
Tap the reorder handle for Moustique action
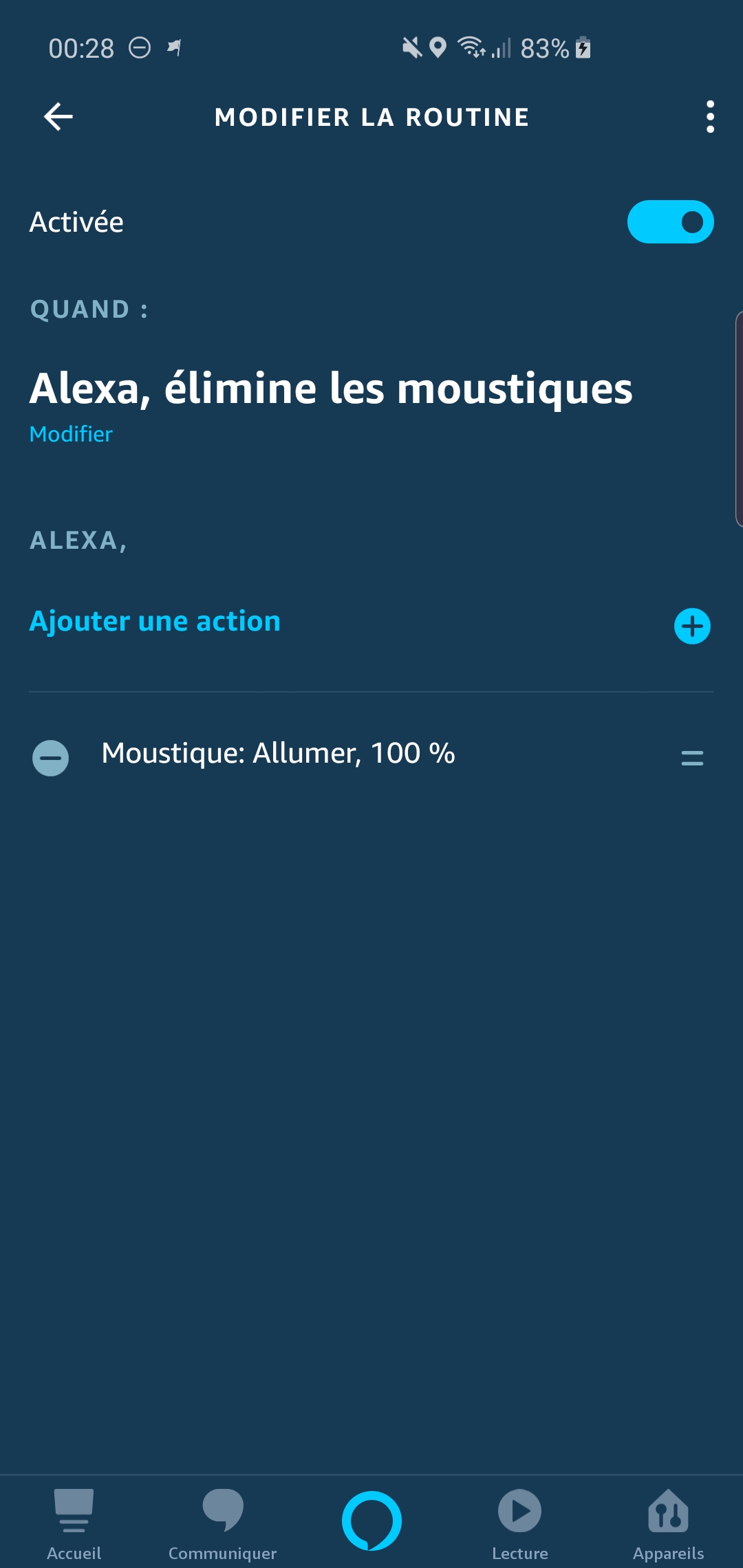pos(692,758)
